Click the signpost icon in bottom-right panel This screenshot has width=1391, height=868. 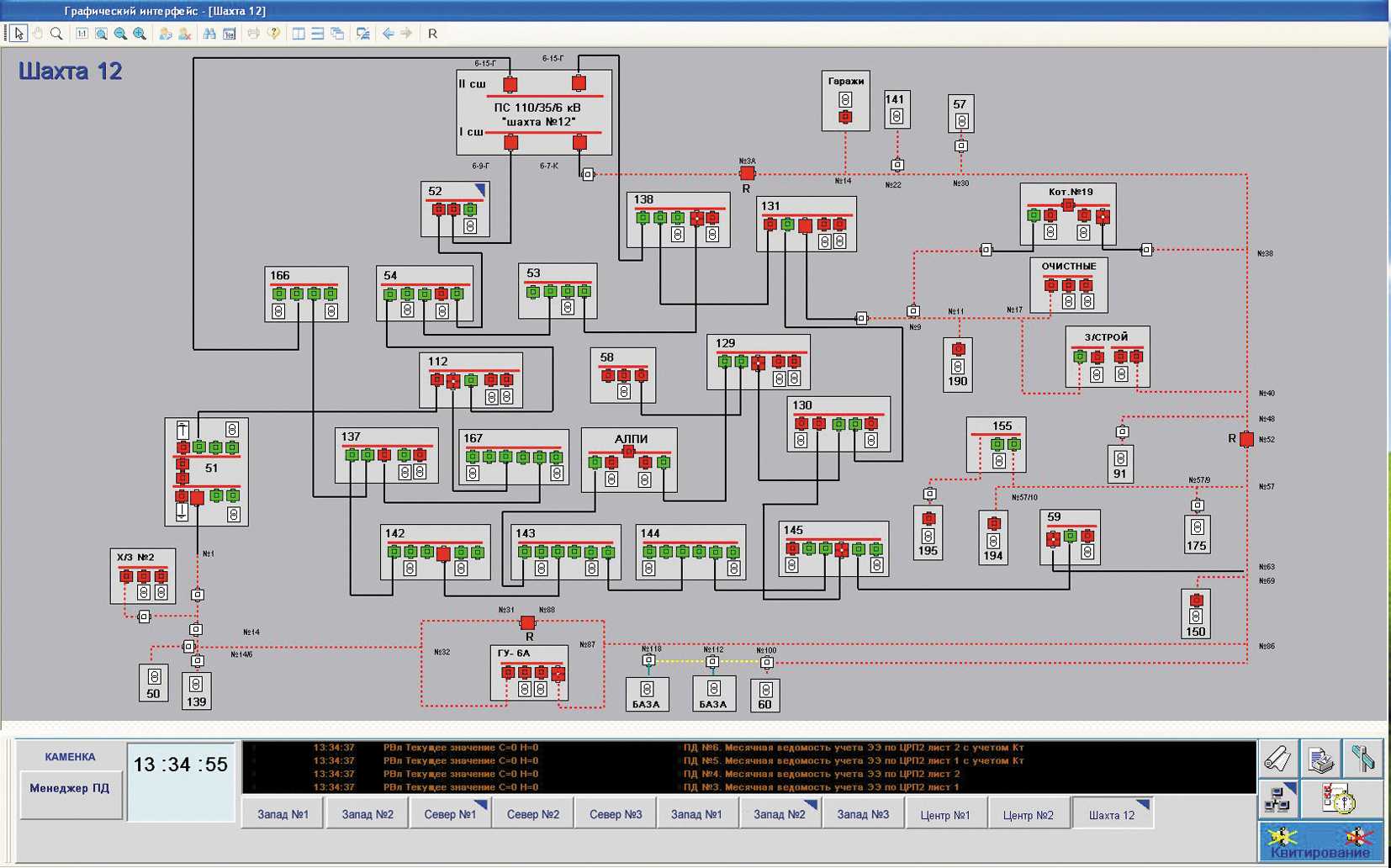click(1362, 759)
